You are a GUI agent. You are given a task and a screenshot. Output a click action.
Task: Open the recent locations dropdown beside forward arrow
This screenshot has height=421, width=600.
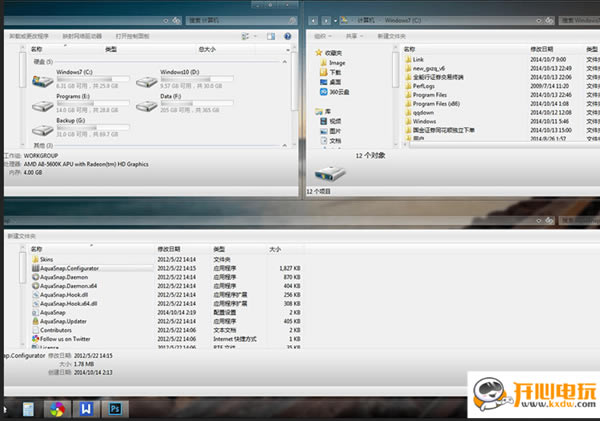click(x=335, y=20)
